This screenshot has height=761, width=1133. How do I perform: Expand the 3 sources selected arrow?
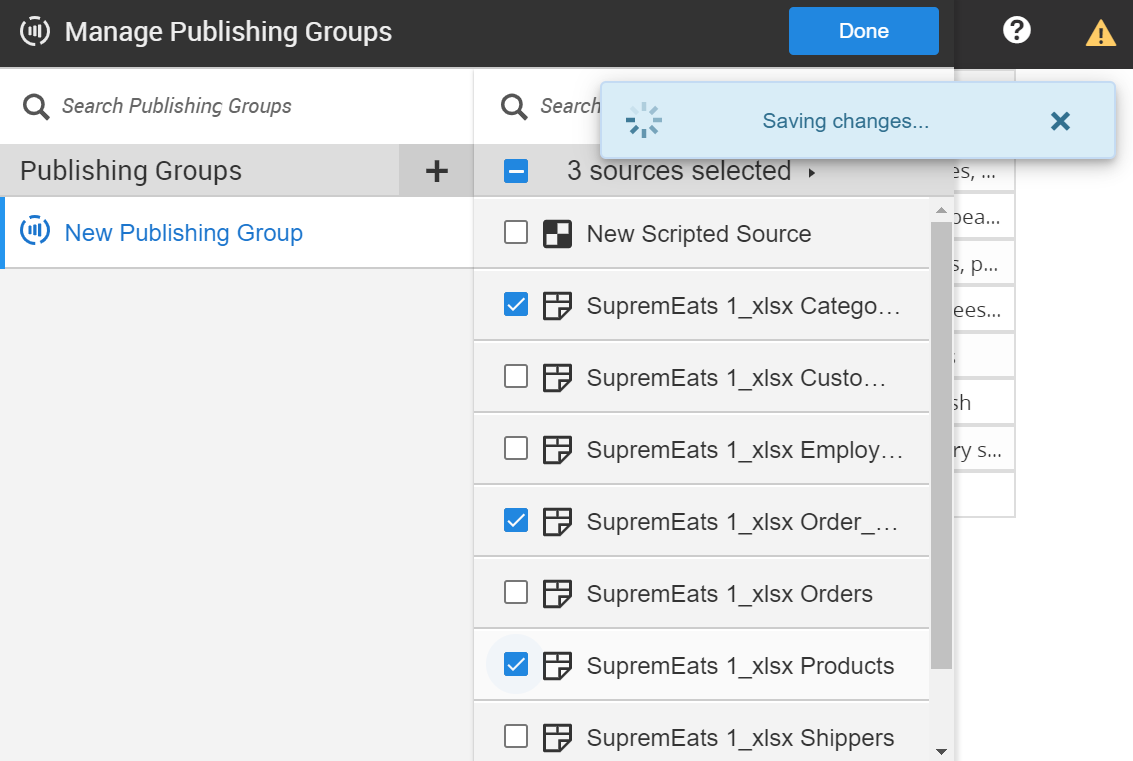click(x=811, y=172)
